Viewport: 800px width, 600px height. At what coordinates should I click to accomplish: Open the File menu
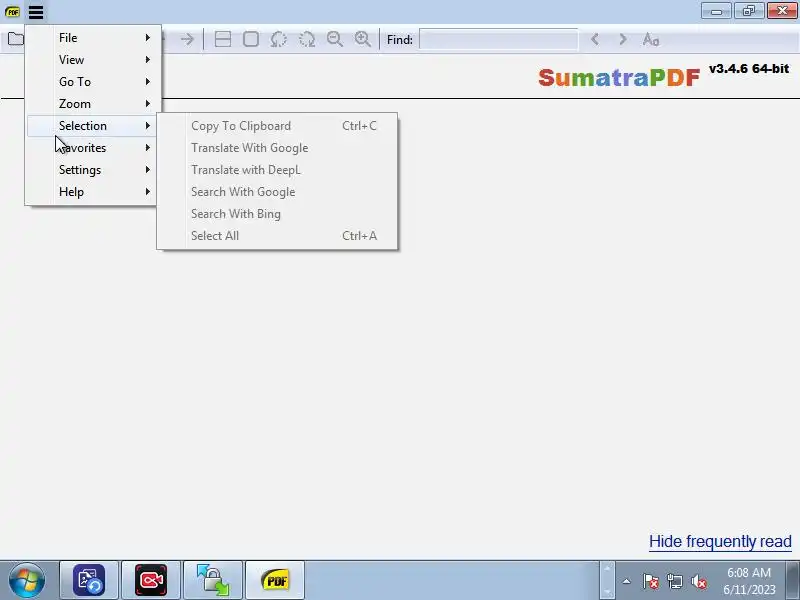coord(91,38)
